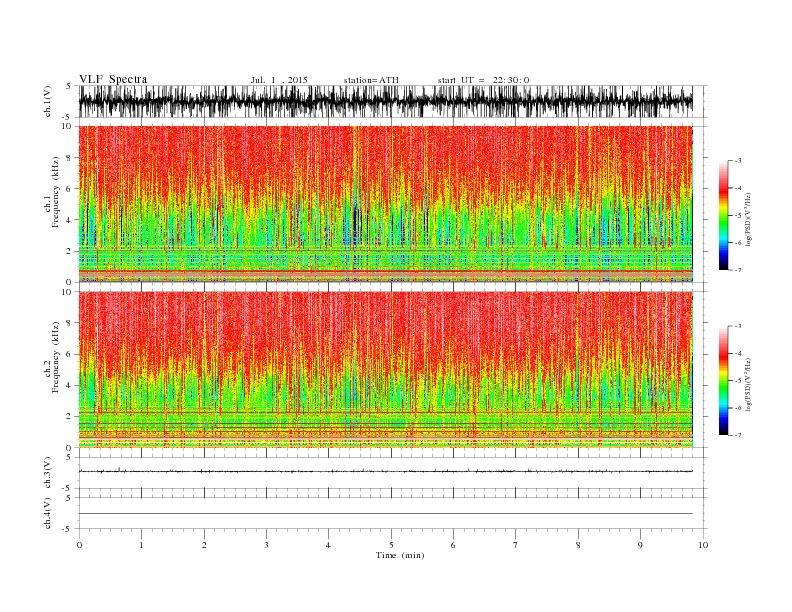Click the "ch.1(V)" waveform axis label
Viewport: 792px width, 612px height.
tap(48, 101)
